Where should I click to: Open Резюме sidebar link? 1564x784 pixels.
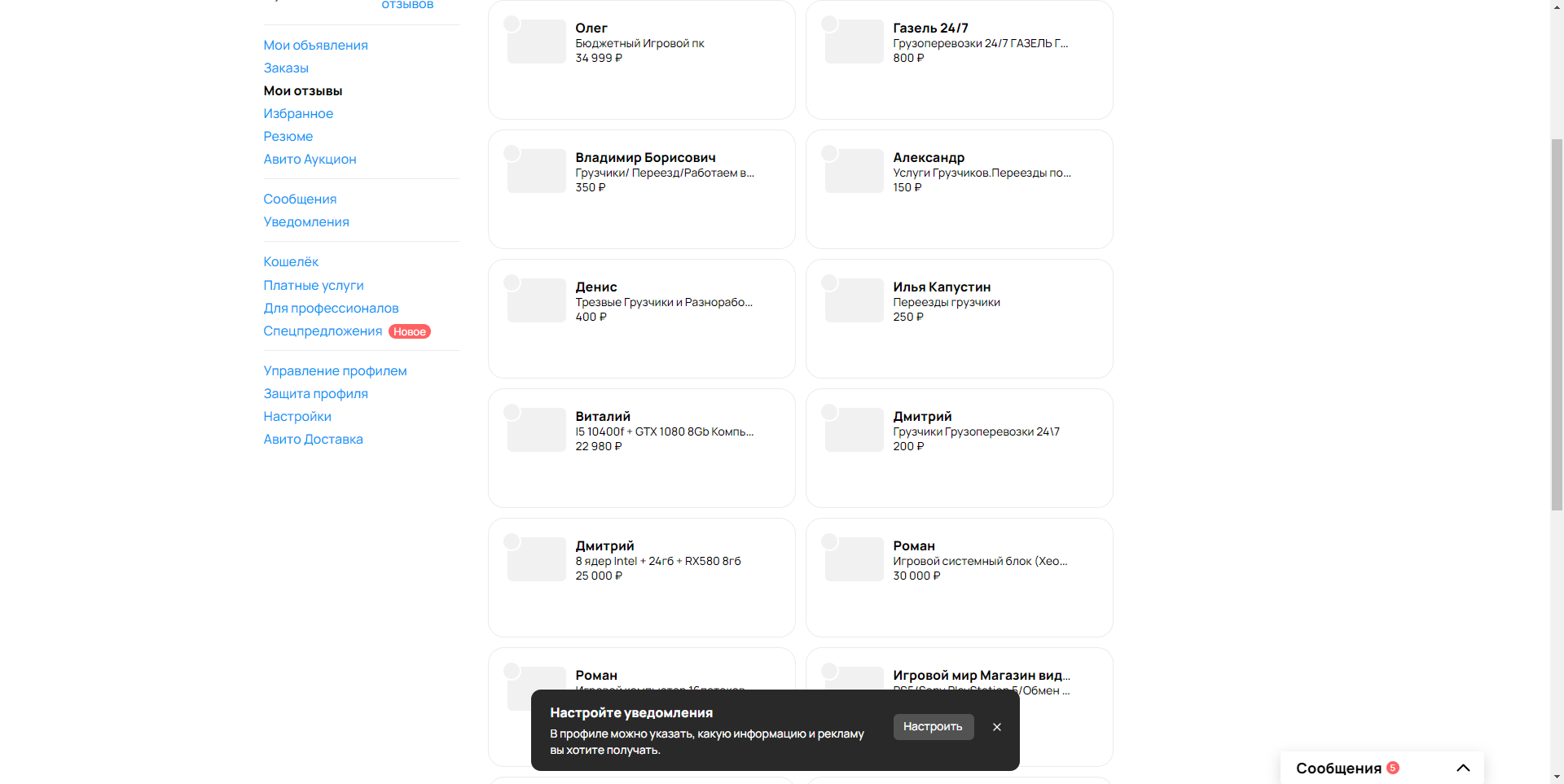288,136
